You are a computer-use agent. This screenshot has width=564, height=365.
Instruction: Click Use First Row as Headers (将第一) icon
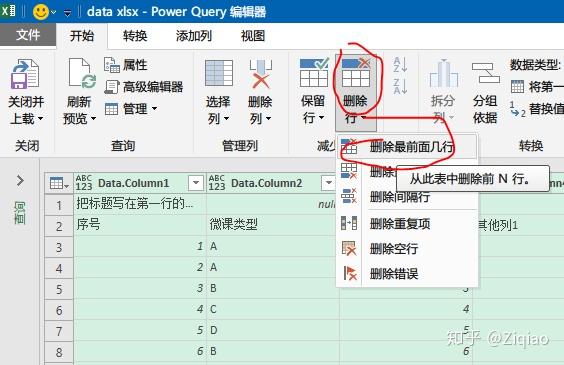click(518, 87)
